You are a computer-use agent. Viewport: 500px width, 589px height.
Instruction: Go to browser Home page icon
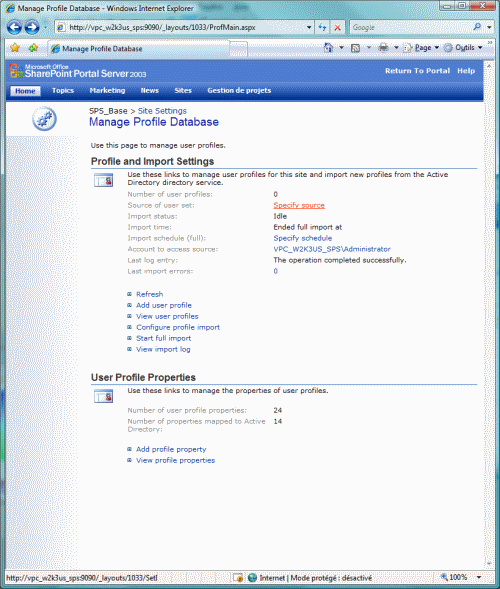pos(328,48)
